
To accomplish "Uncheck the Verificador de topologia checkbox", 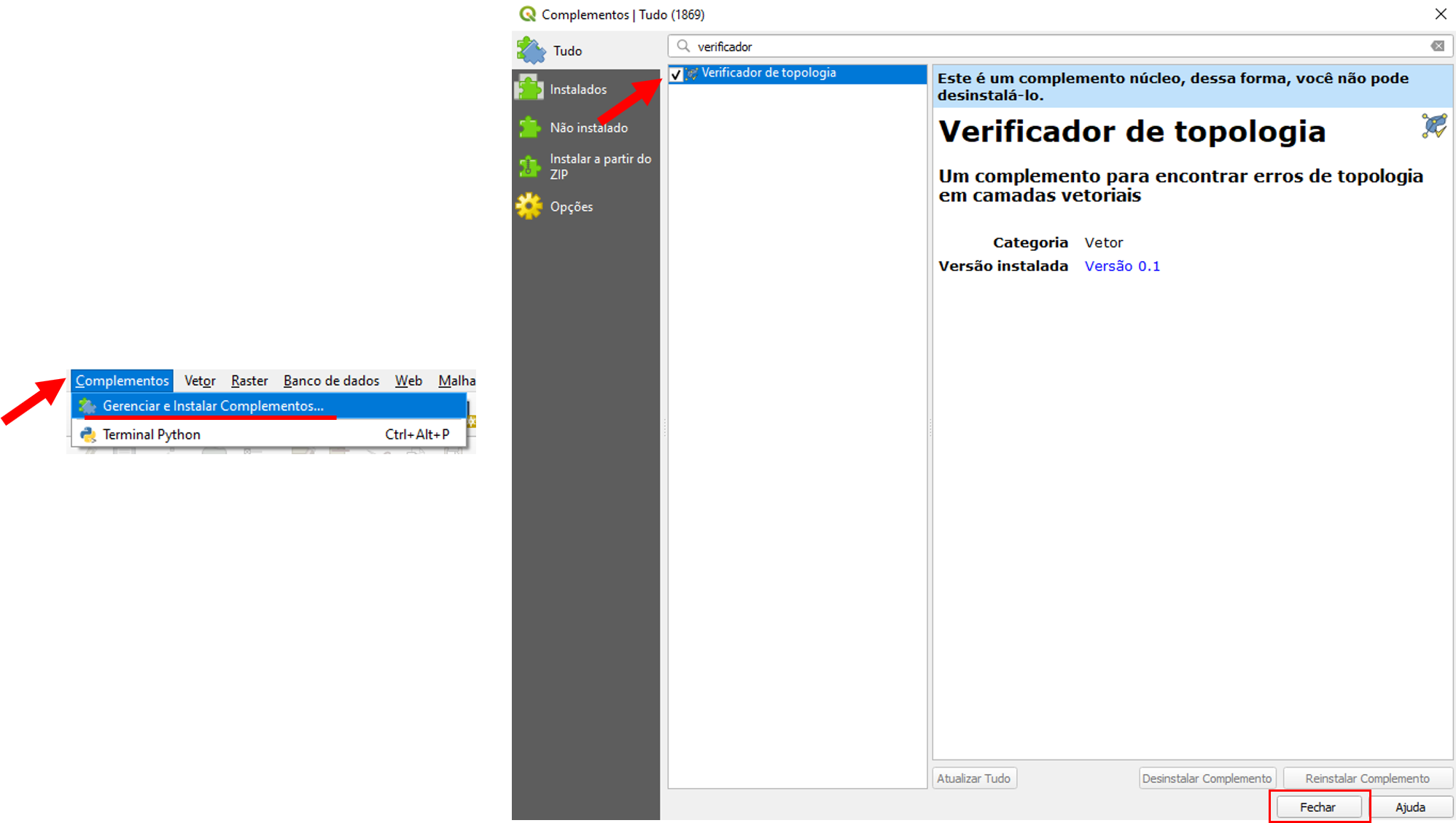I will (x=676, y=74).
